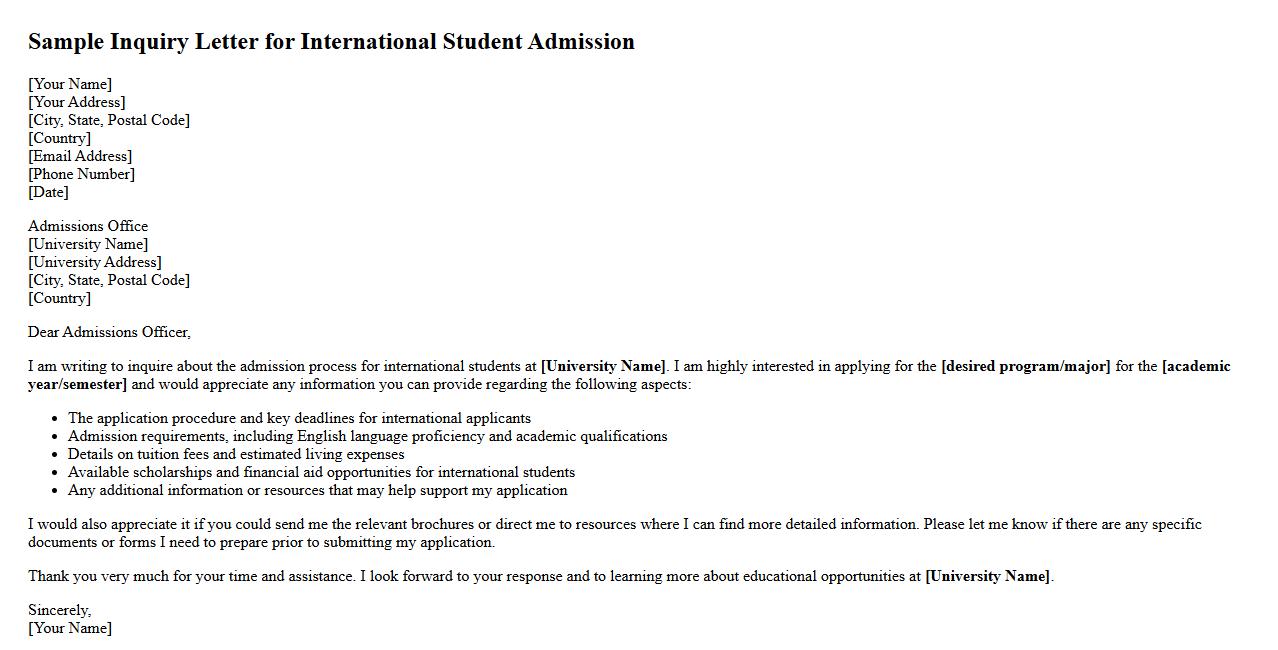Click the Admission requirements bullet item
Image resolution: width=1278 pixels, height=650 pixels.
(x=367, y=436)
